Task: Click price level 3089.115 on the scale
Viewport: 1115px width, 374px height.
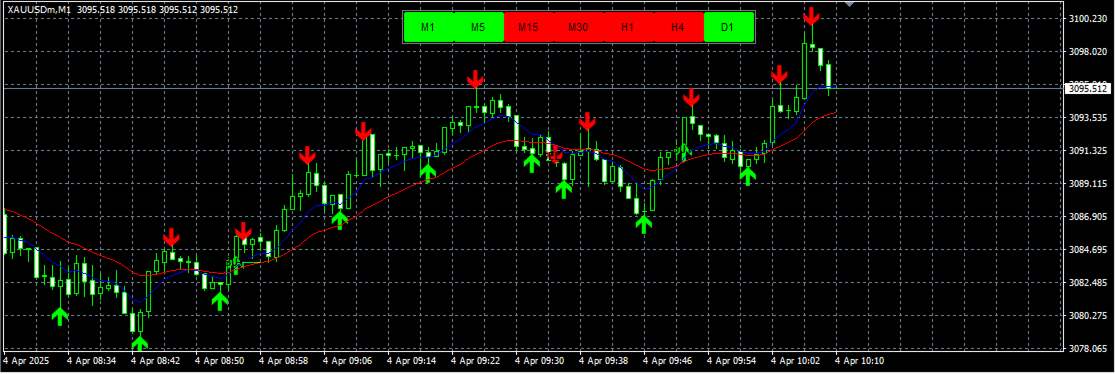Action: pyautogui.click(x=1089, y=184)
